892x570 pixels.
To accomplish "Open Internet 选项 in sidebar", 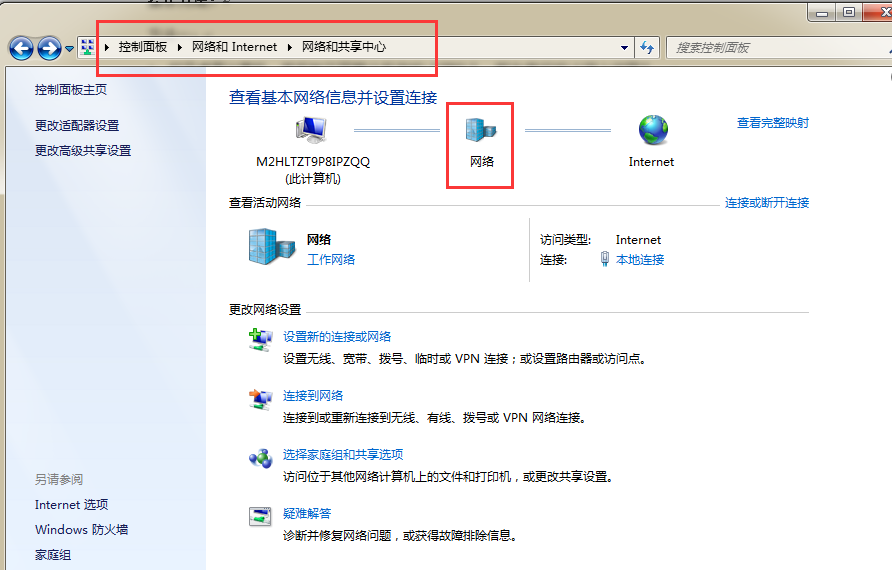I will point(71,505).
